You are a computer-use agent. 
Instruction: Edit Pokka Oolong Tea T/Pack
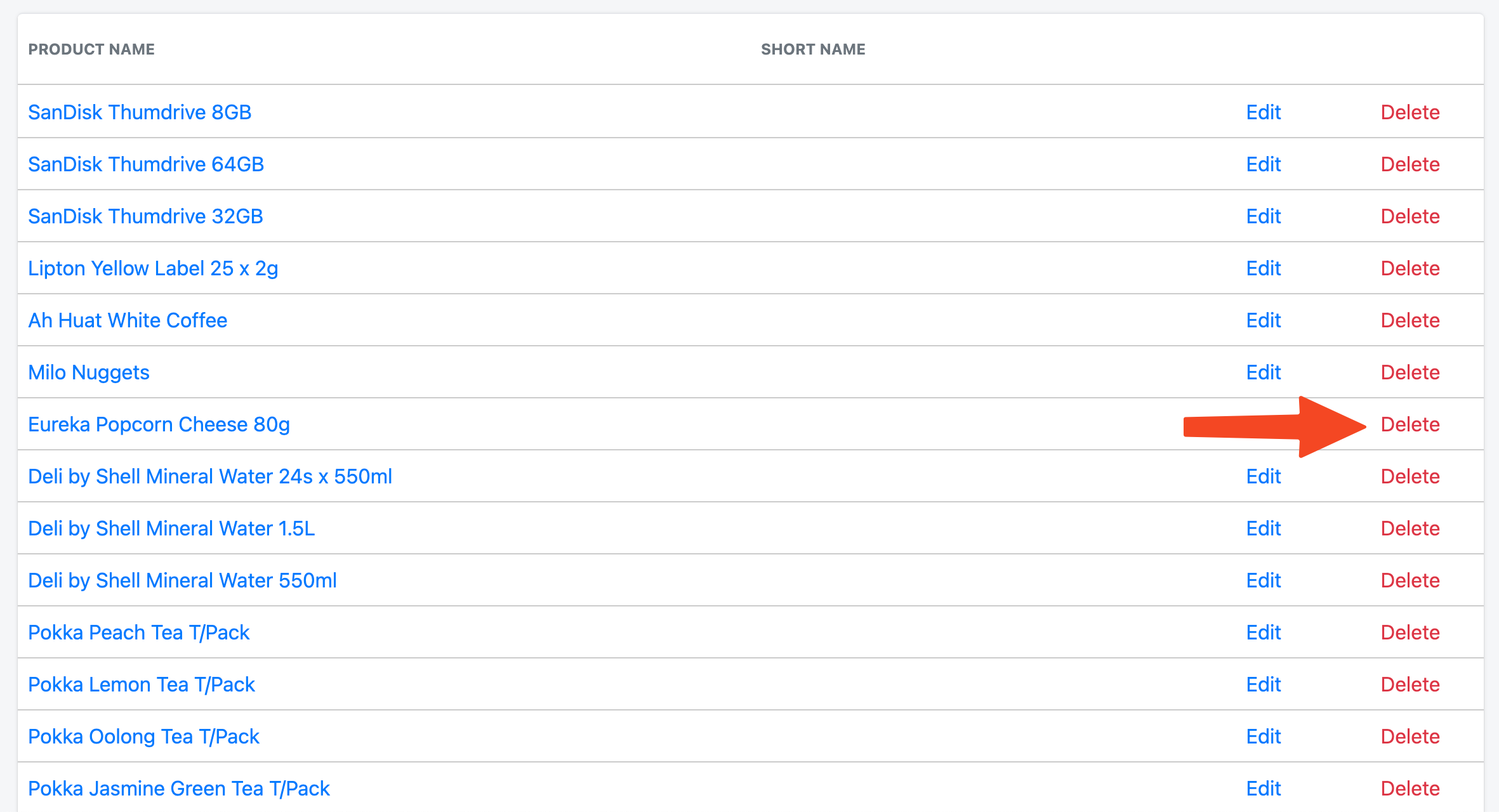[x=1263, y=737]
